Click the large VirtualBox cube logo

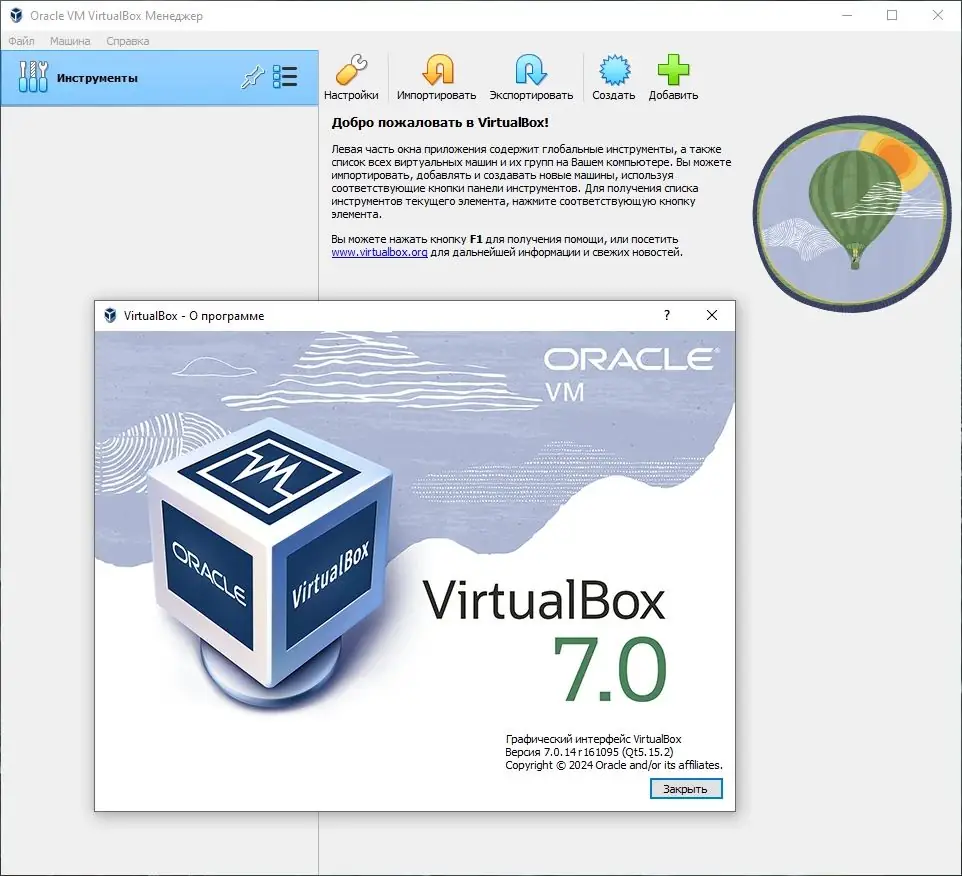point(270,561)
